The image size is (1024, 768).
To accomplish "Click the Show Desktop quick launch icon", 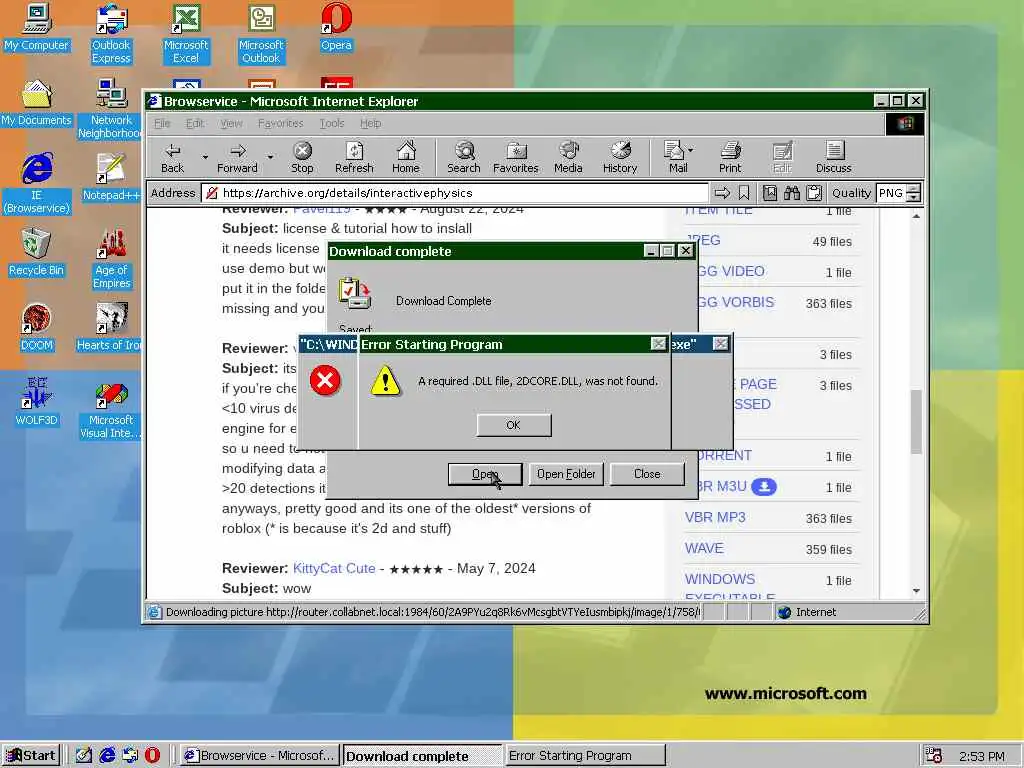I will [84, 756].
